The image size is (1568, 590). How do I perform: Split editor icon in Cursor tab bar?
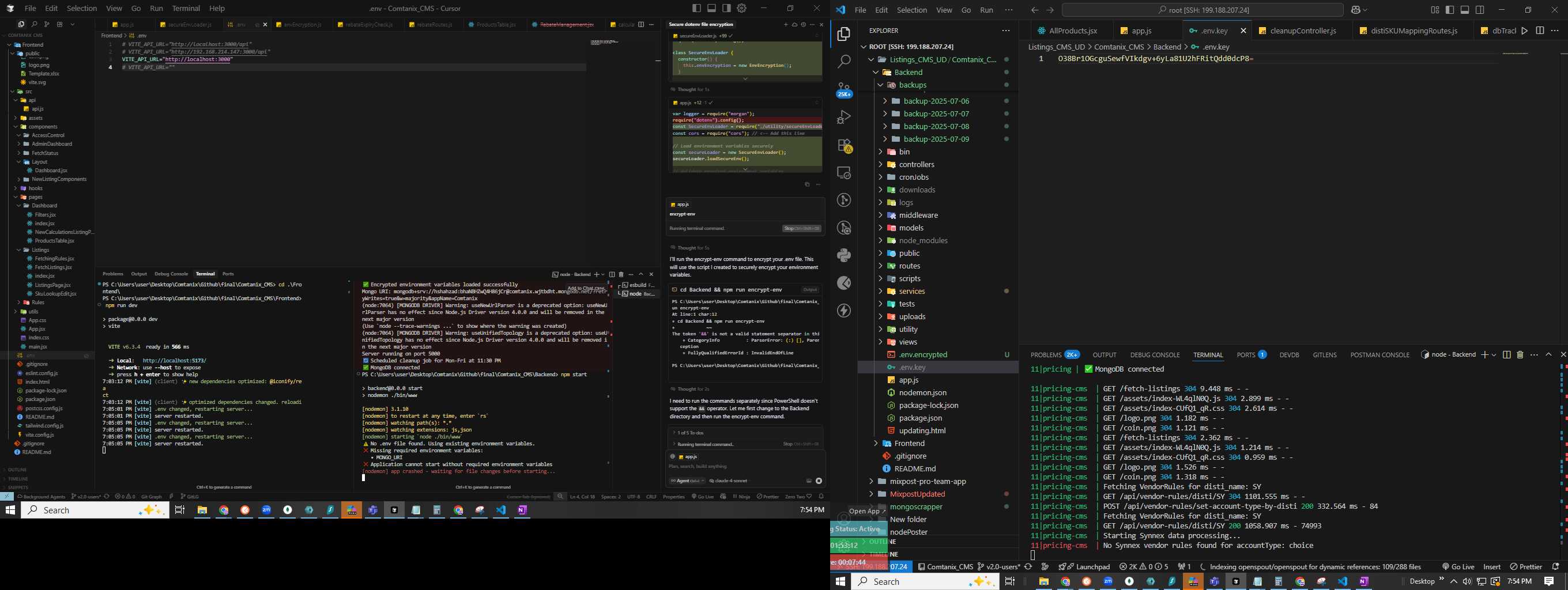(x=641, y=24)
